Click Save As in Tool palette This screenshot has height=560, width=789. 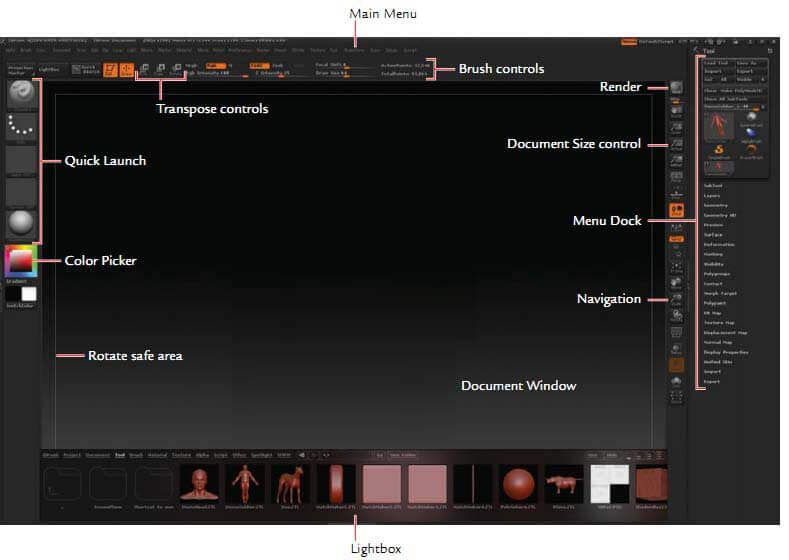click(751, 63)
